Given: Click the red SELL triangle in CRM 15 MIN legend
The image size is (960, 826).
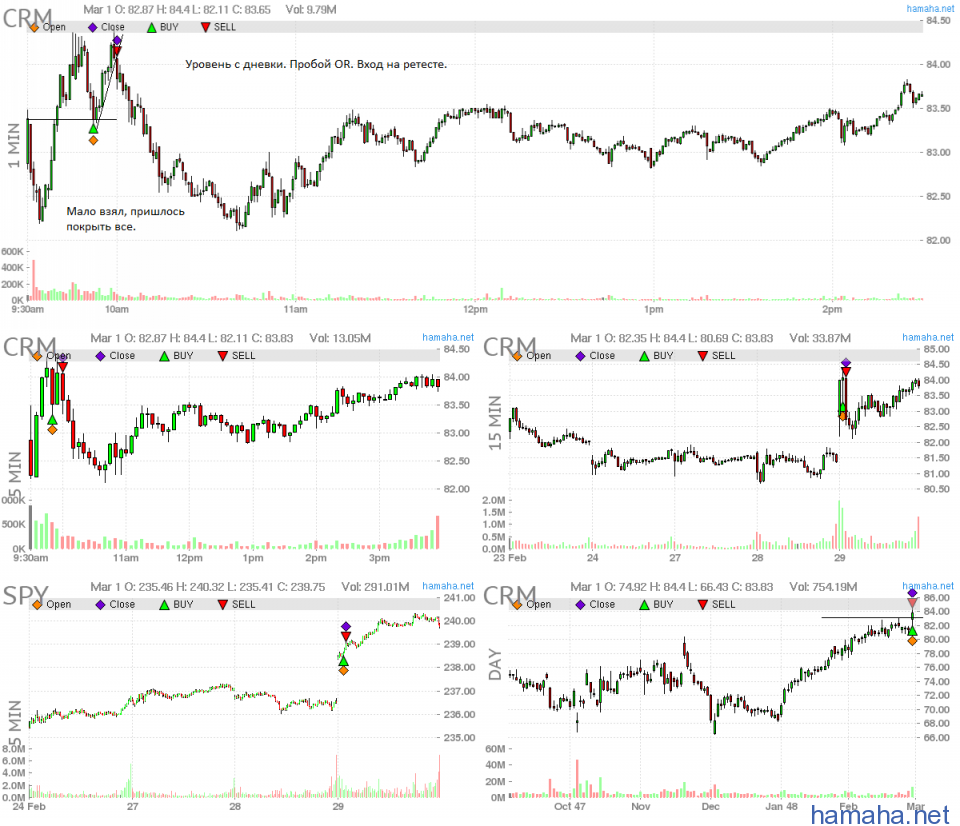Looking at the screenshot, I should coord(703,356).
